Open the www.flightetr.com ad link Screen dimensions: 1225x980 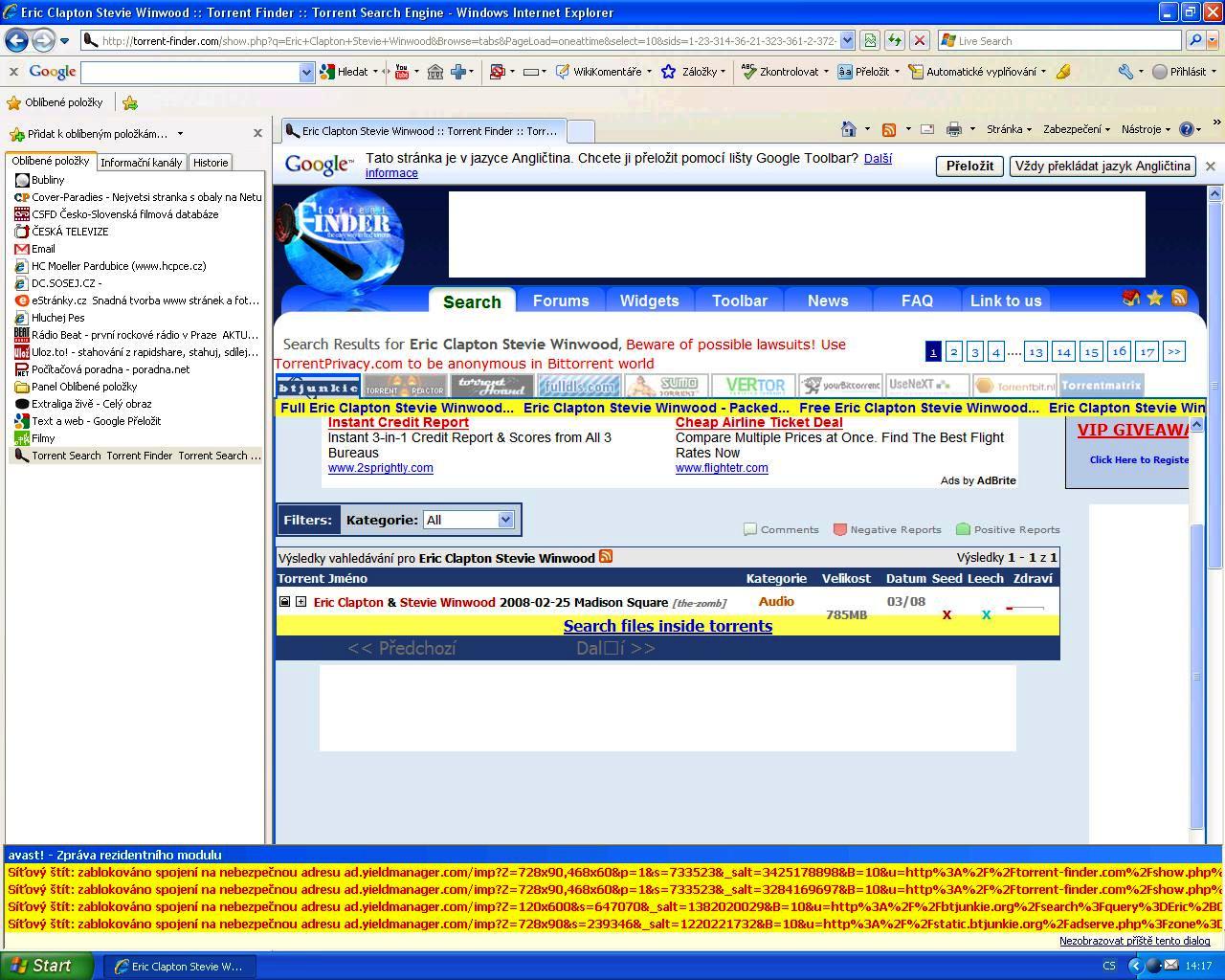point(722,468)
